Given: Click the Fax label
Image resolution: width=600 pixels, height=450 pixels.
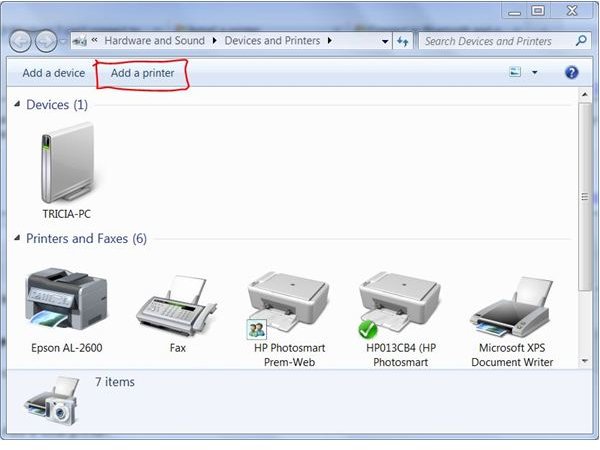Looking at the screenshot, I should 178,348.
